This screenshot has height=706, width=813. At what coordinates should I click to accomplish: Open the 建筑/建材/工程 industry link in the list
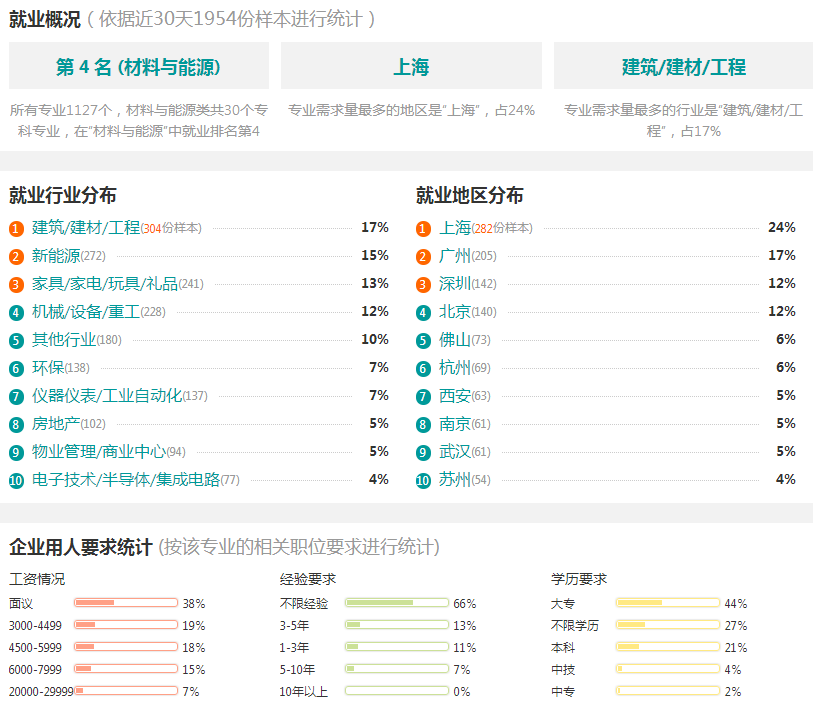coord(86,228)
